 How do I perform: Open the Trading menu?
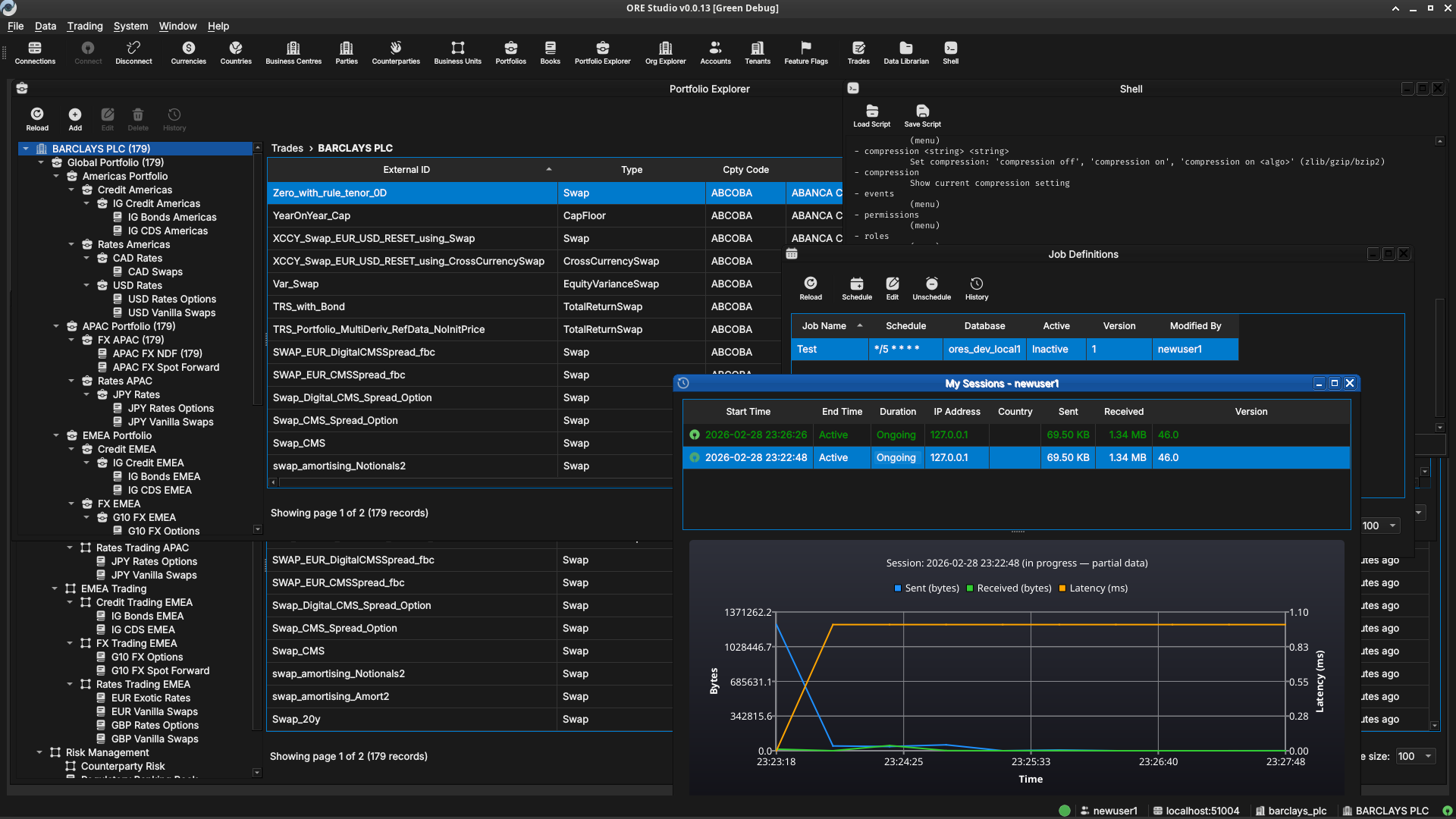pos(84,26)
